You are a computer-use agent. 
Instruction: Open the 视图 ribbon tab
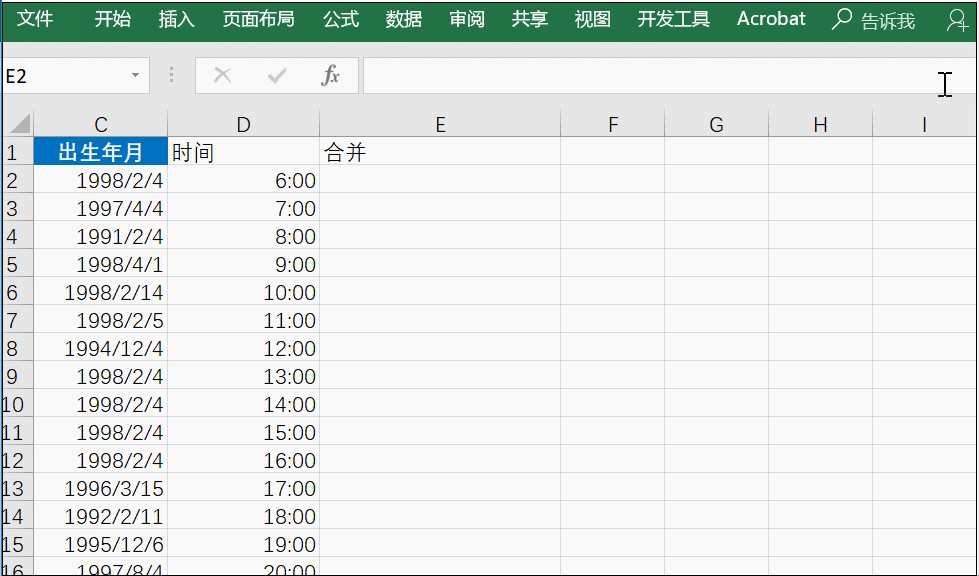coord(593,19)
